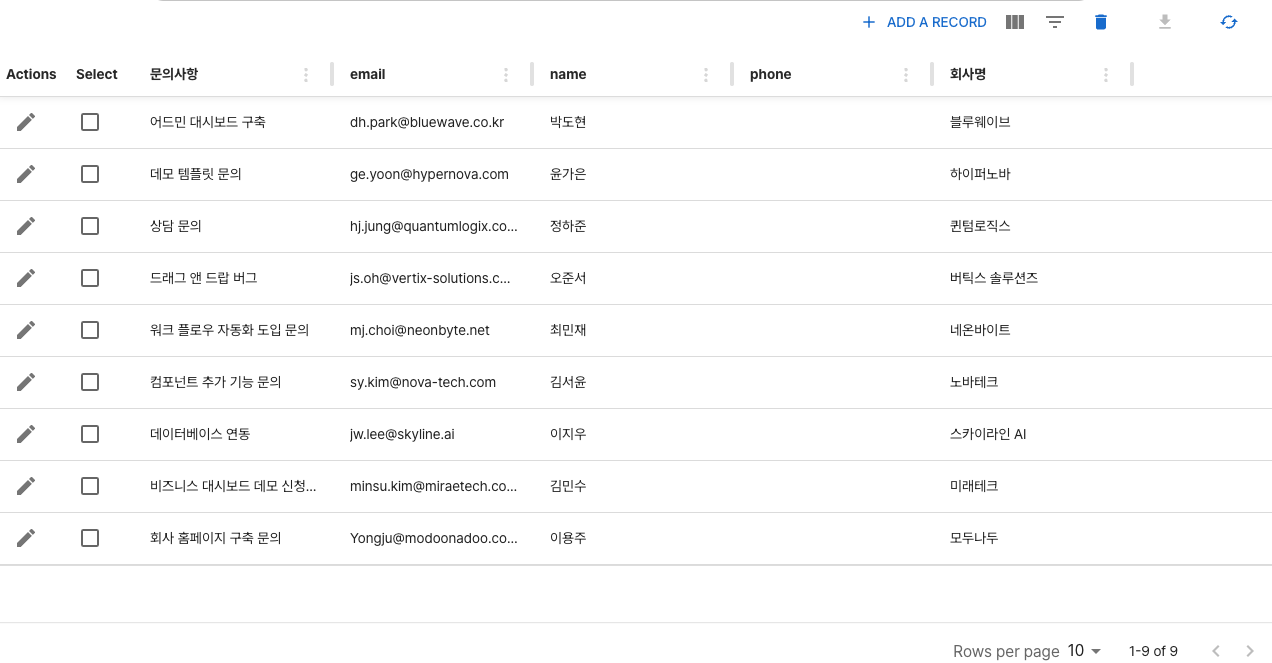Click the company cell 하이퍼노바

pos(980,174)
